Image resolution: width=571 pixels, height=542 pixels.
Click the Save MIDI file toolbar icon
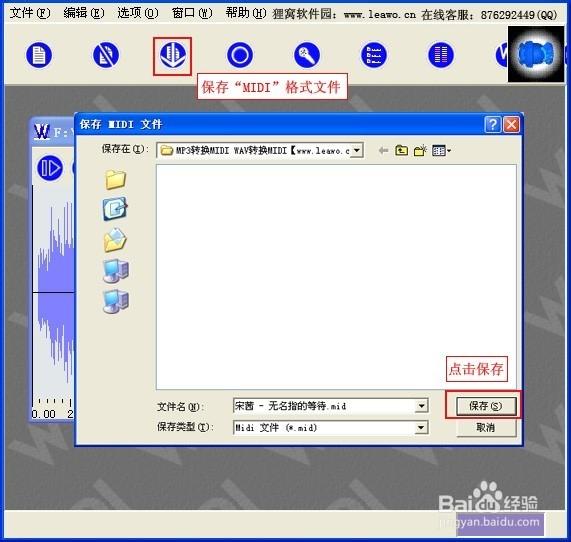point(173,55)
